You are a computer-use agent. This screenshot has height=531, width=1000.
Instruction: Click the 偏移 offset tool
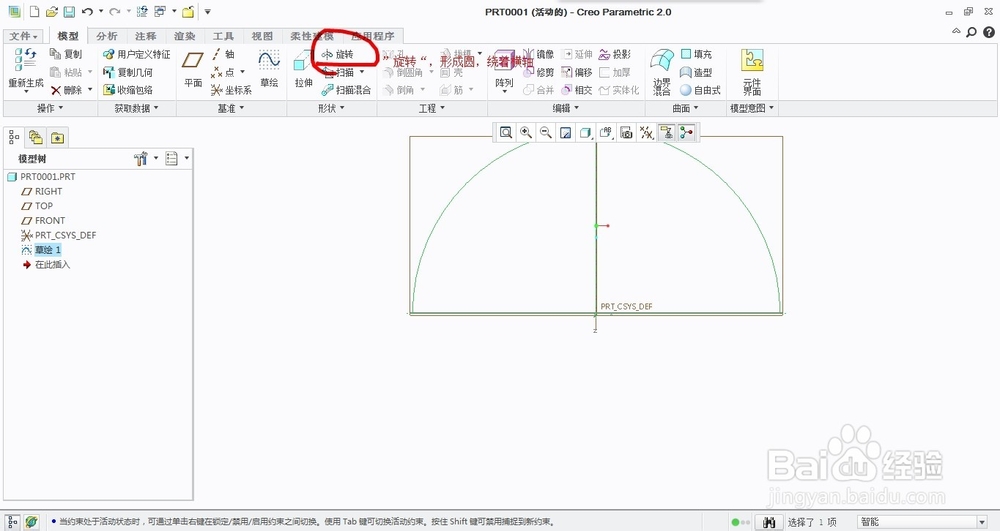point(577,72)
